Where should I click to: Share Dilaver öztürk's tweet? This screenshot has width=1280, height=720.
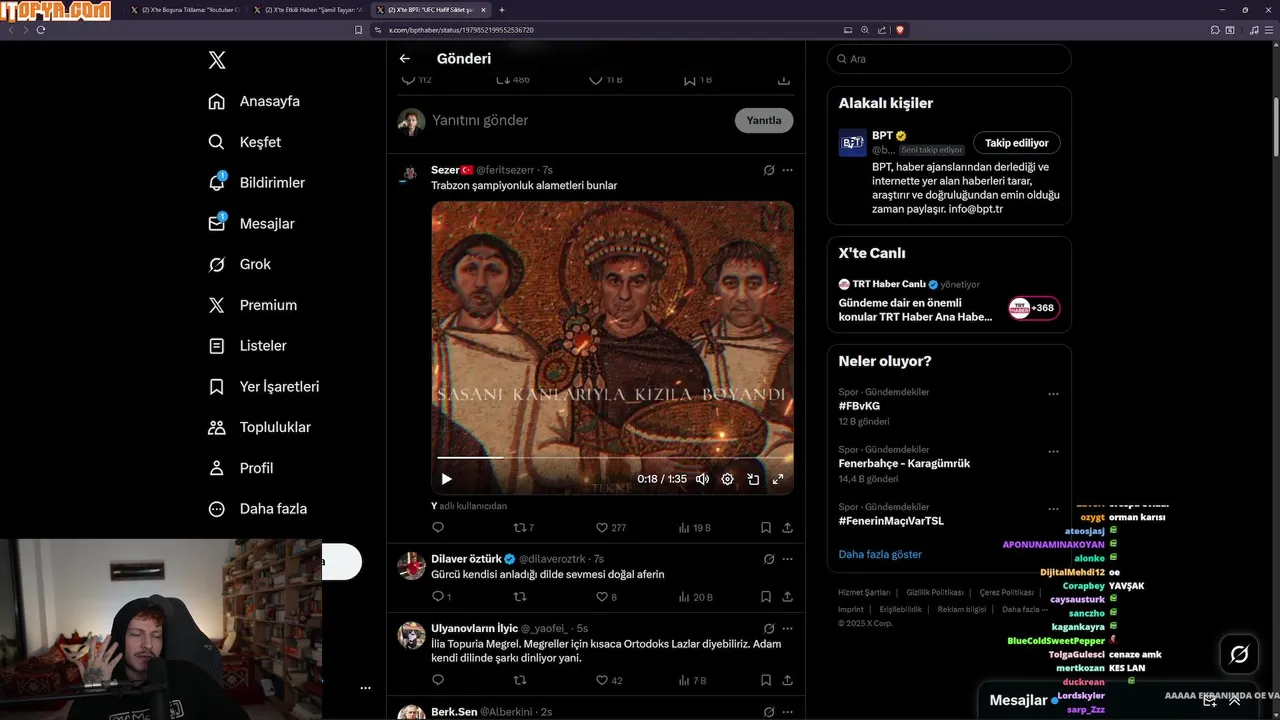tap(787, 597)
